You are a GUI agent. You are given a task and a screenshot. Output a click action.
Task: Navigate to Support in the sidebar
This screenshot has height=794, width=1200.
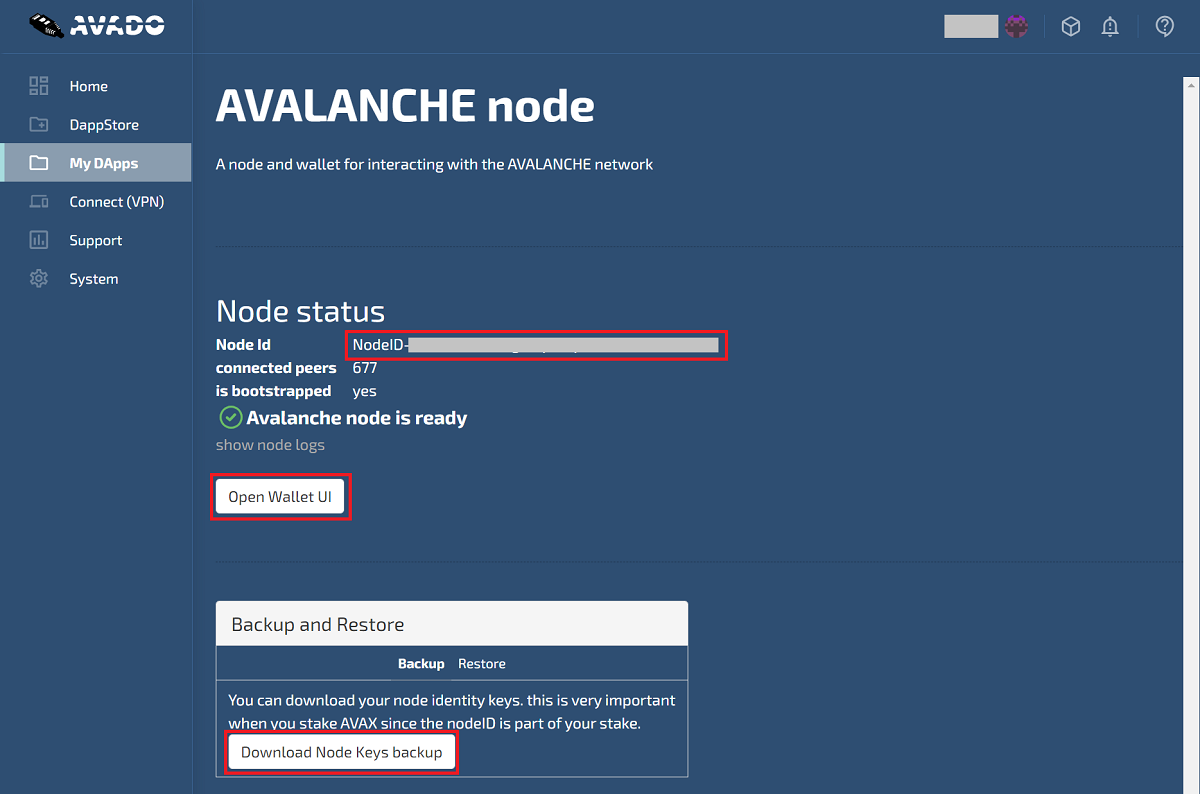coord(95,240)
